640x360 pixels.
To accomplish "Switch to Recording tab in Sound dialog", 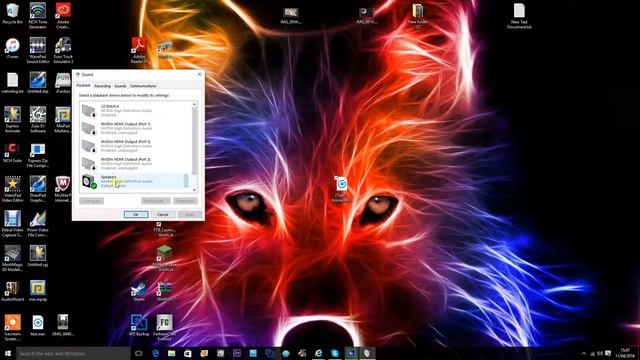I will pos(102,86).
